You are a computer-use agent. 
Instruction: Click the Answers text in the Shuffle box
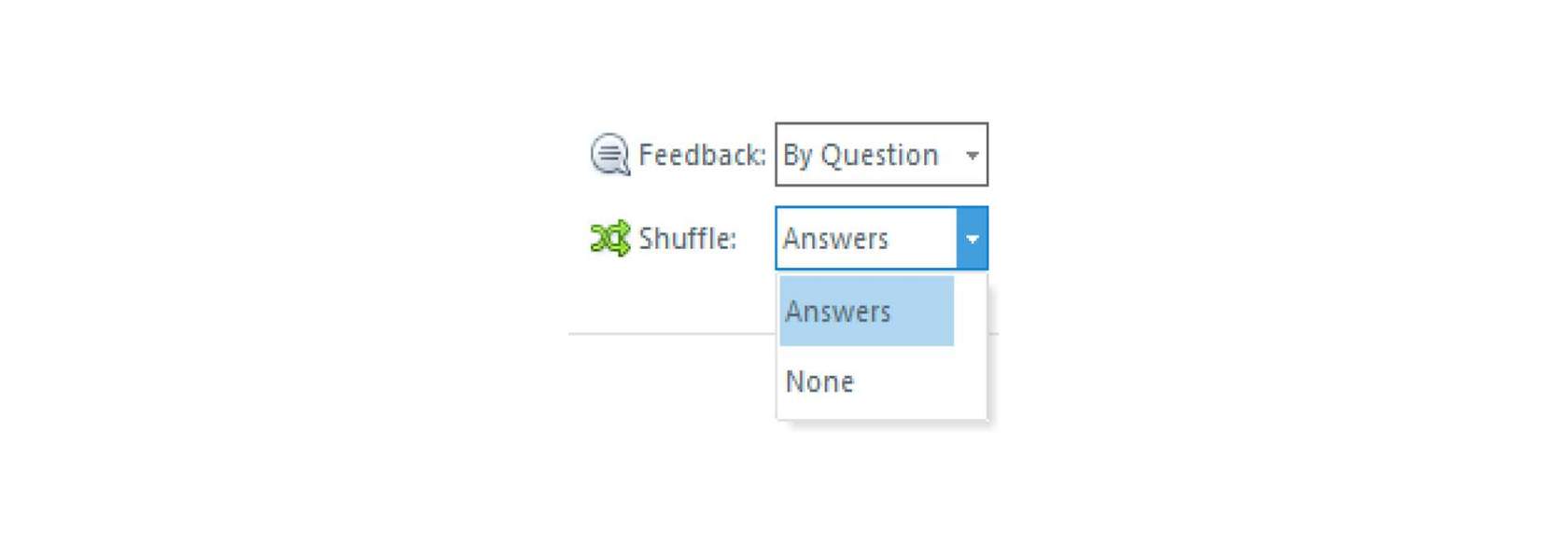835,239
